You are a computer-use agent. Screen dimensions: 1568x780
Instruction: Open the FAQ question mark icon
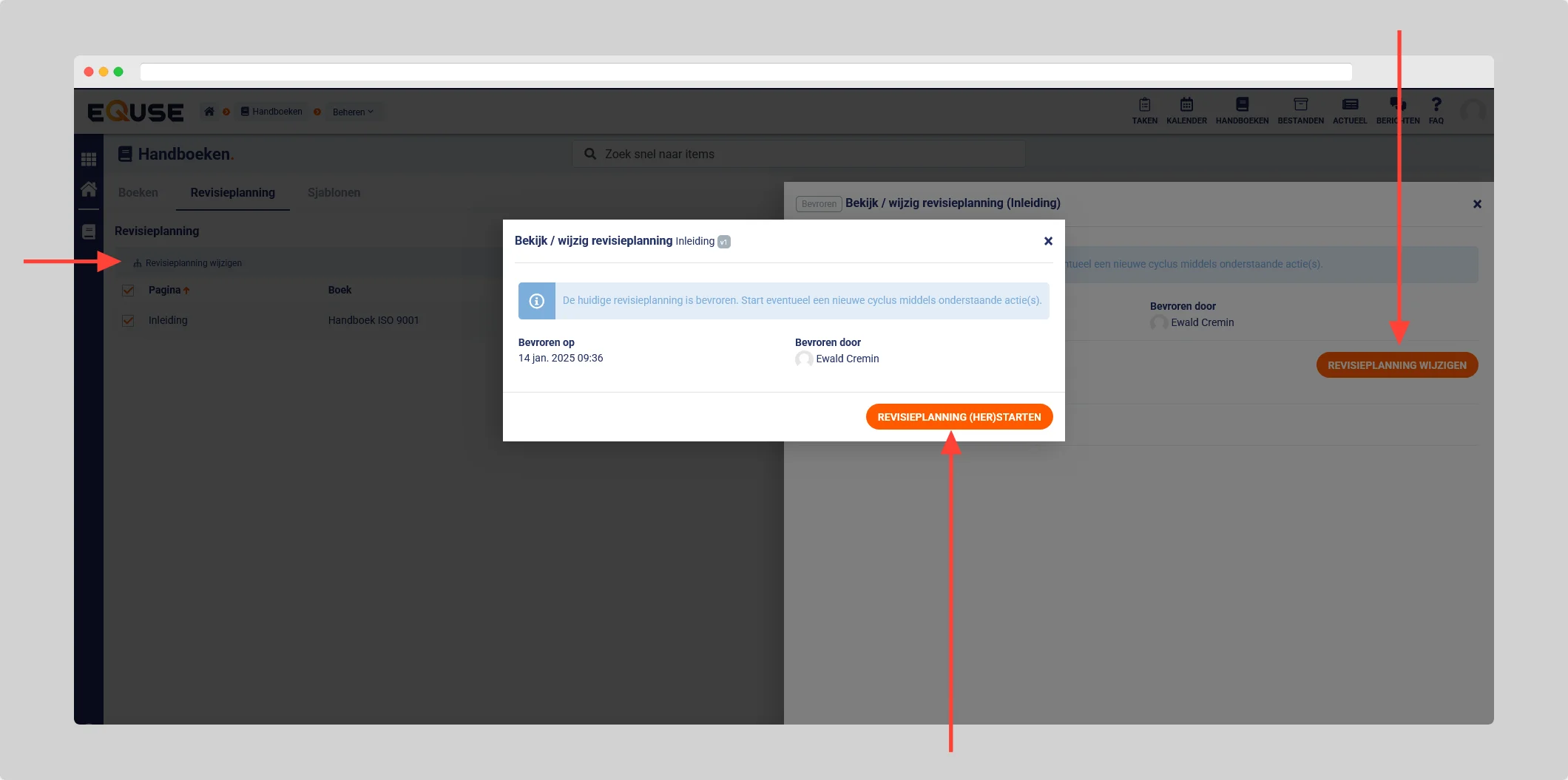click(1436, 105)
